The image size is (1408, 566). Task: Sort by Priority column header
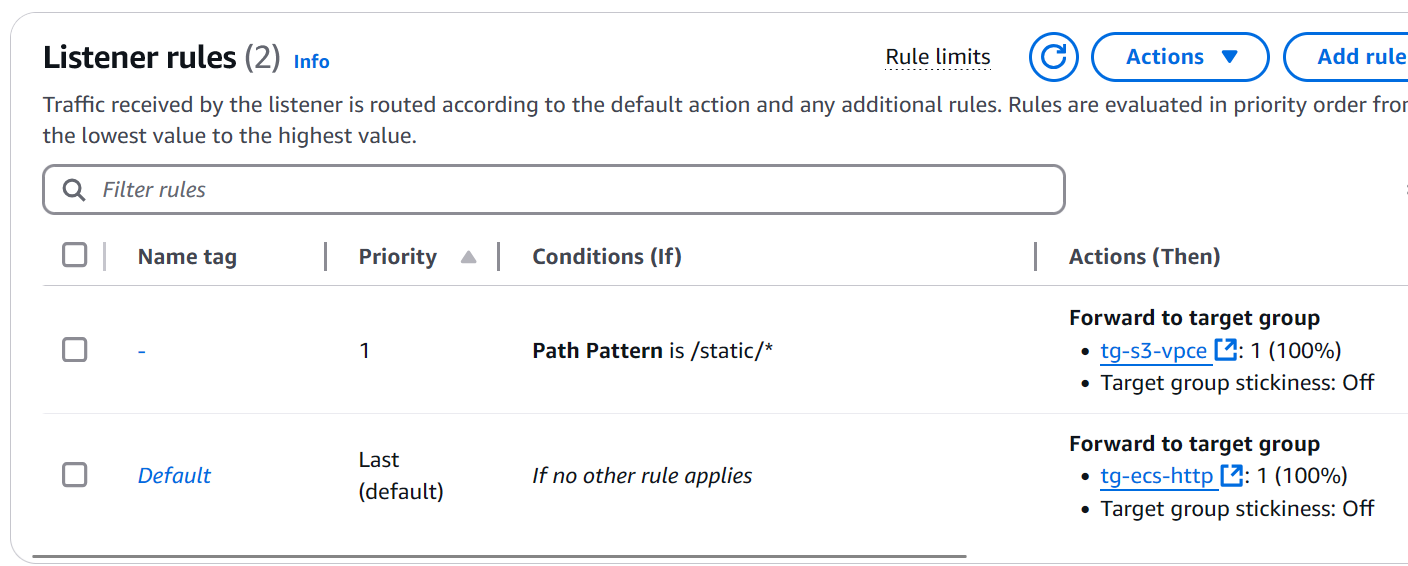point(398,257)
